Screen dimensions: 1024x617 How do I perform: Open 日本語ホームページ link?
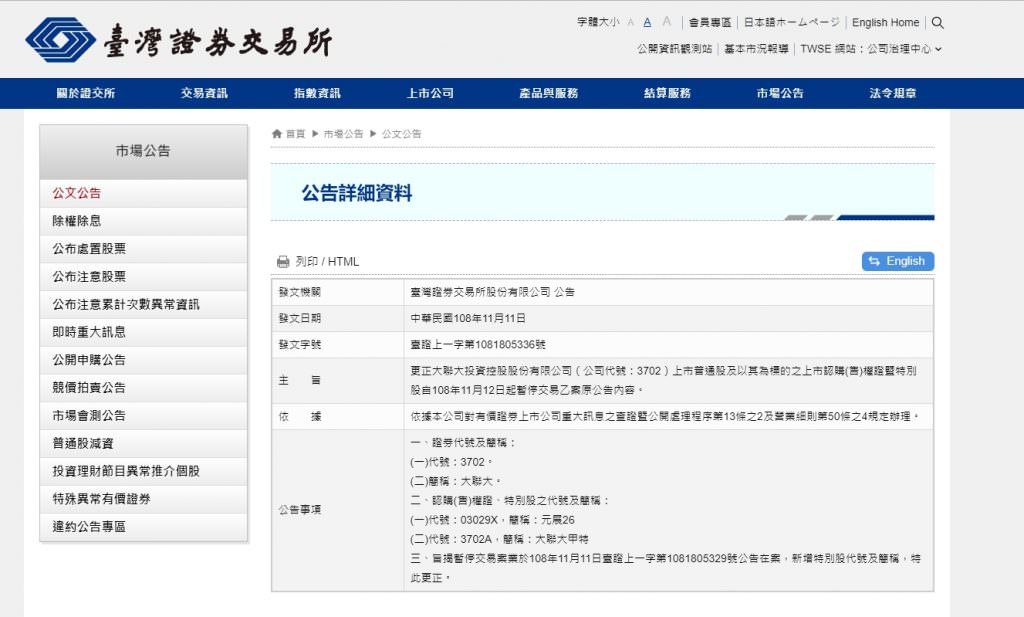pyautogui.click(x=792, y=22)
